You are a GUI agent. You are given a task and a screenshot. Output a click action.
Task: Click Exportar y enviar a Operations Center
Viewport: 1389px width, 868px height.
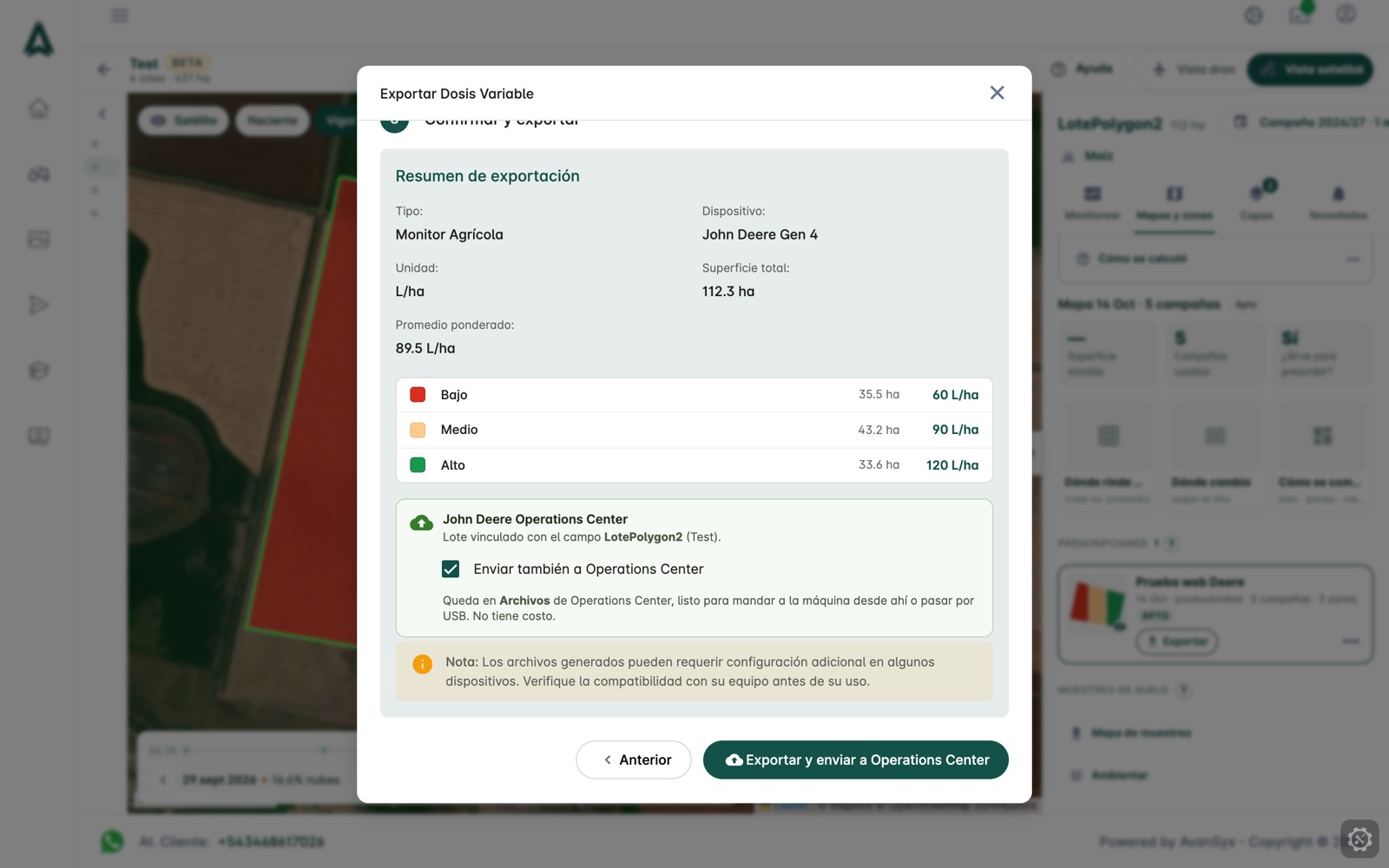tap(855, 759)
